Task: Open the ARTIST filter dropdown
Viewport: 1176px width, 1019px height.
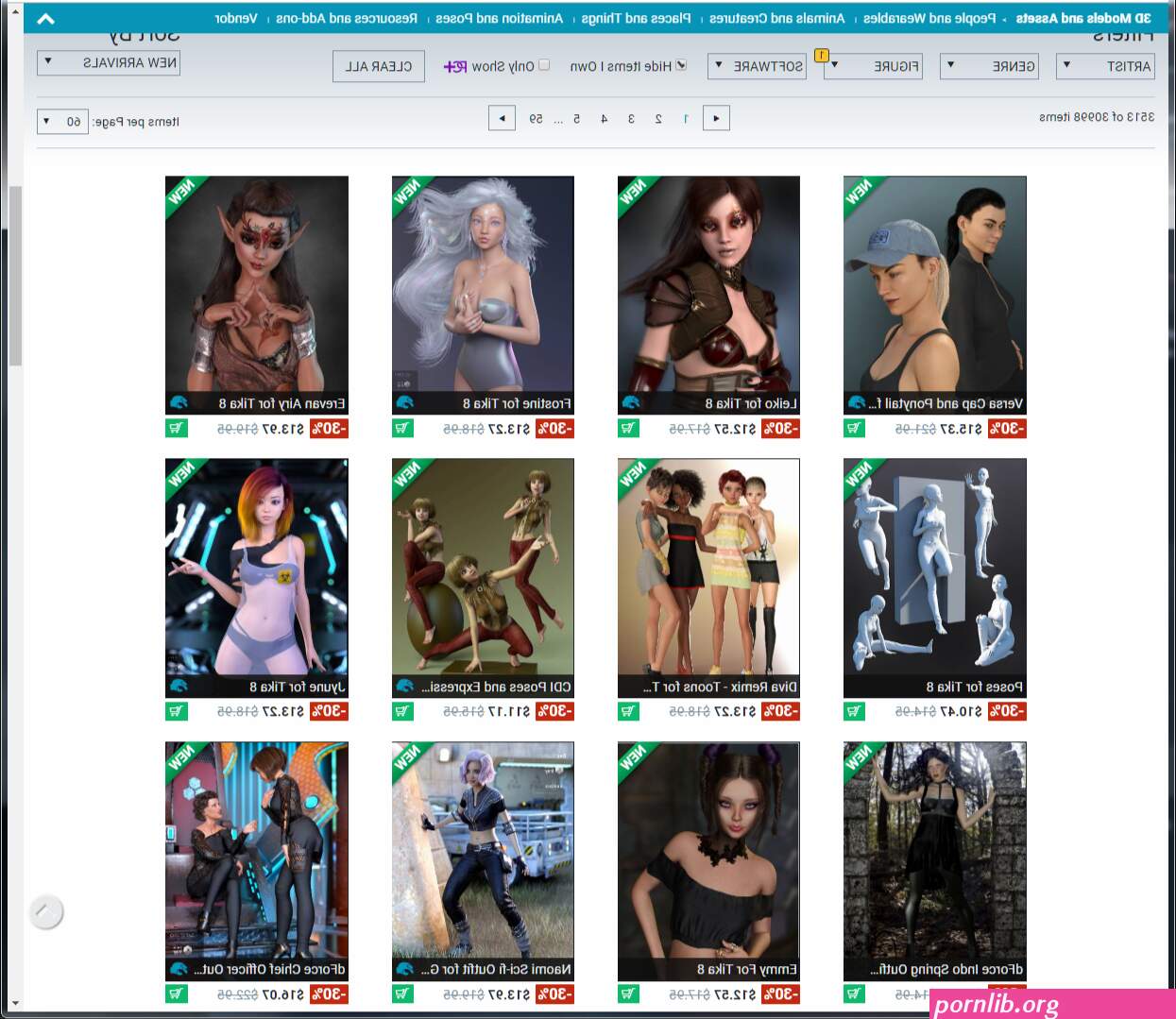Action: coord(1104,65)
